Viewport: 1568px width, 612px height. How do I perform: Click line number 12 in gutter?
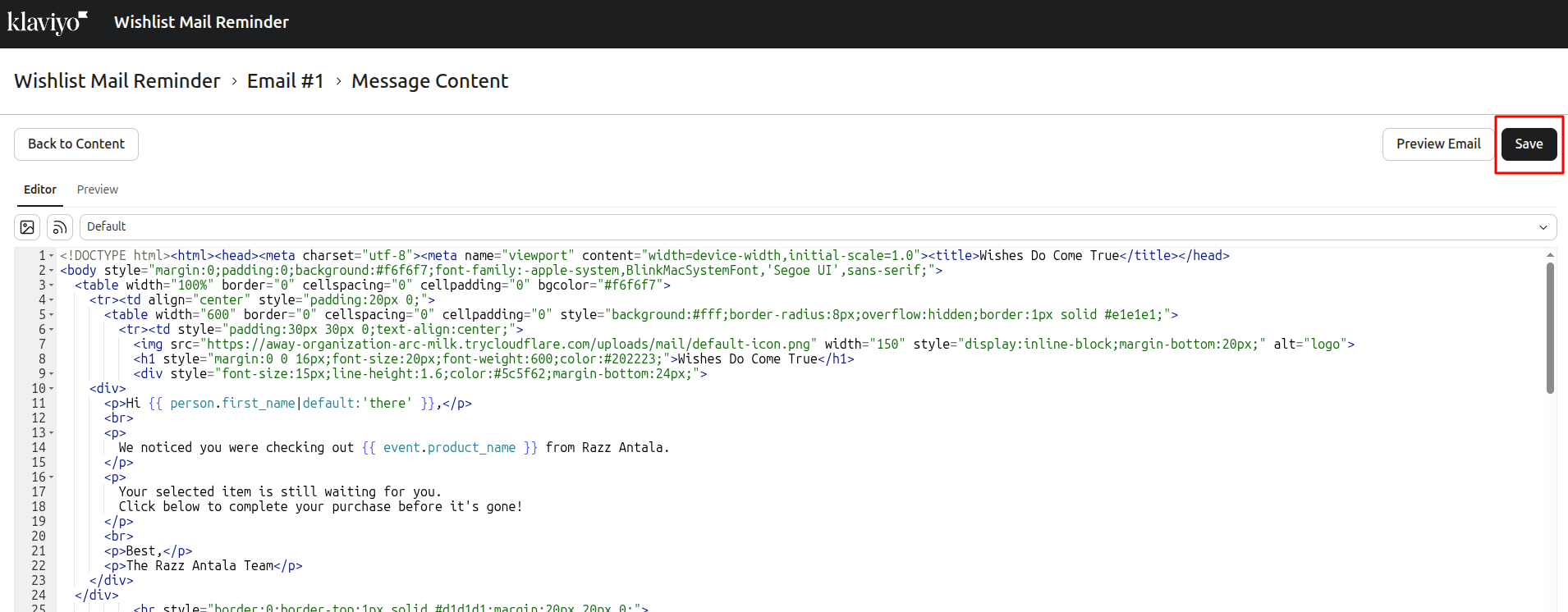point(39,418)
